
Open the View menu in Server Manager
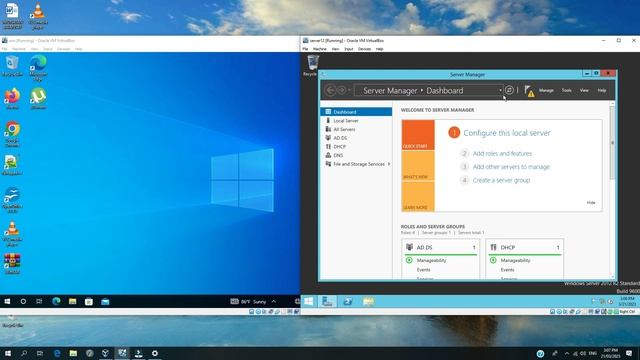click(x=584, y=90)
